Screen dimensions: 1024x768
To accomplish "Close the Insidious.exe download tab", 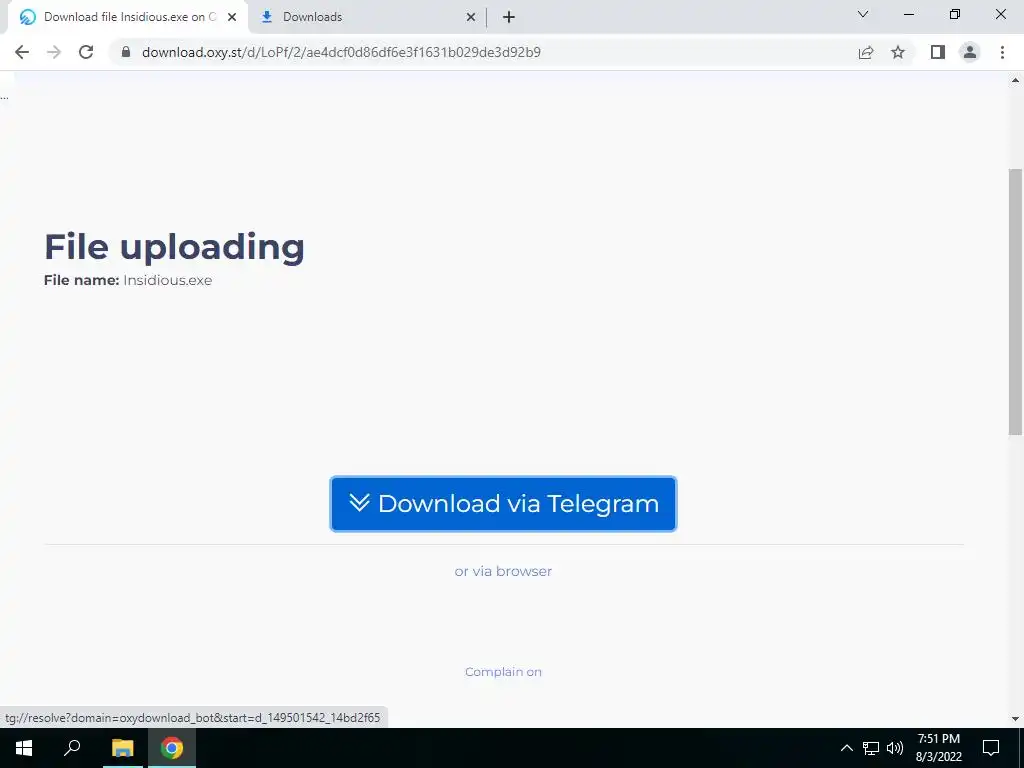I will tap(232, 17).
